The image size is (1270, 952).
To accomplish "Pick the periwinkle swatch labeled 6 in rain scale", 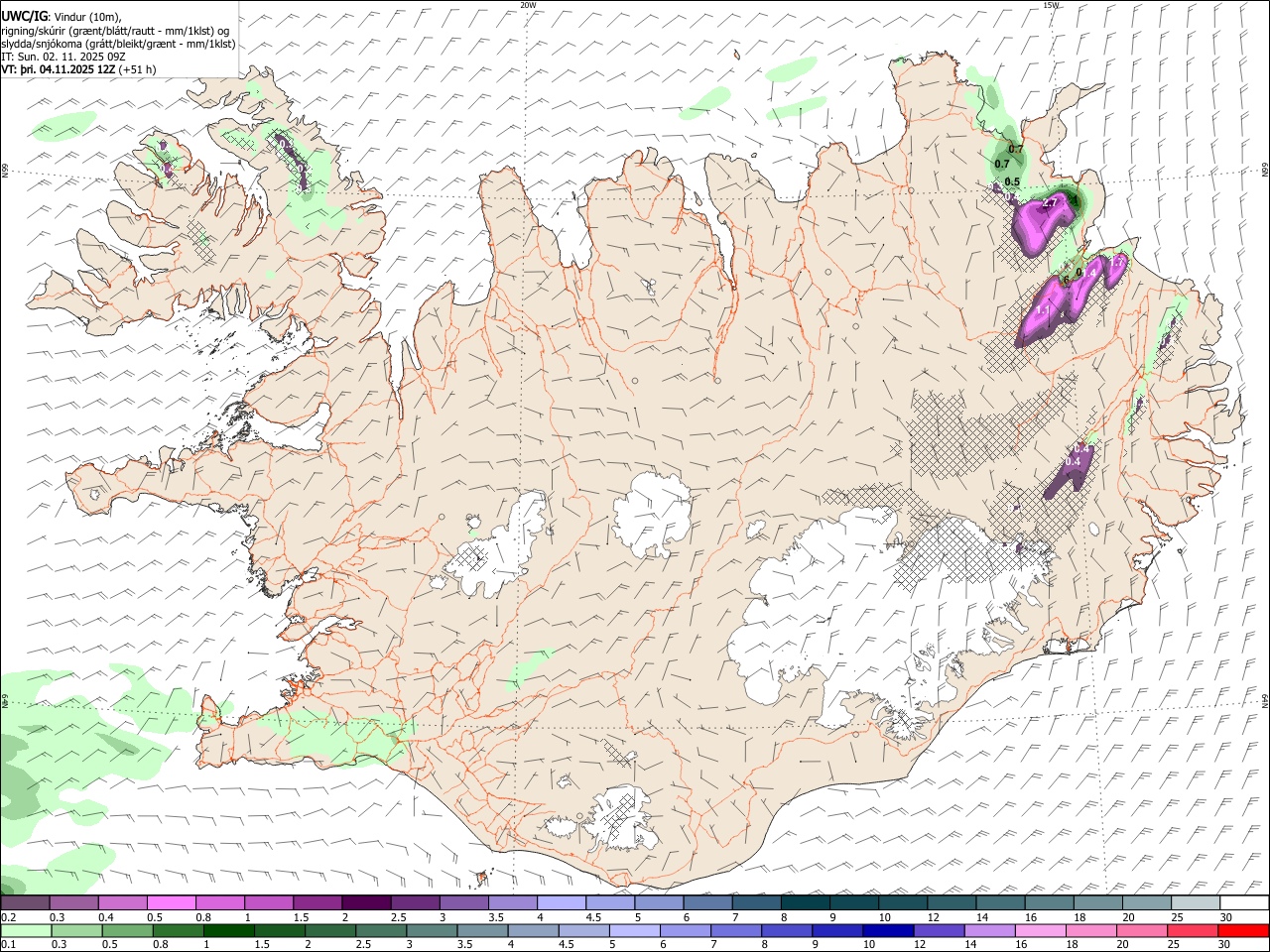I will 685,931.
